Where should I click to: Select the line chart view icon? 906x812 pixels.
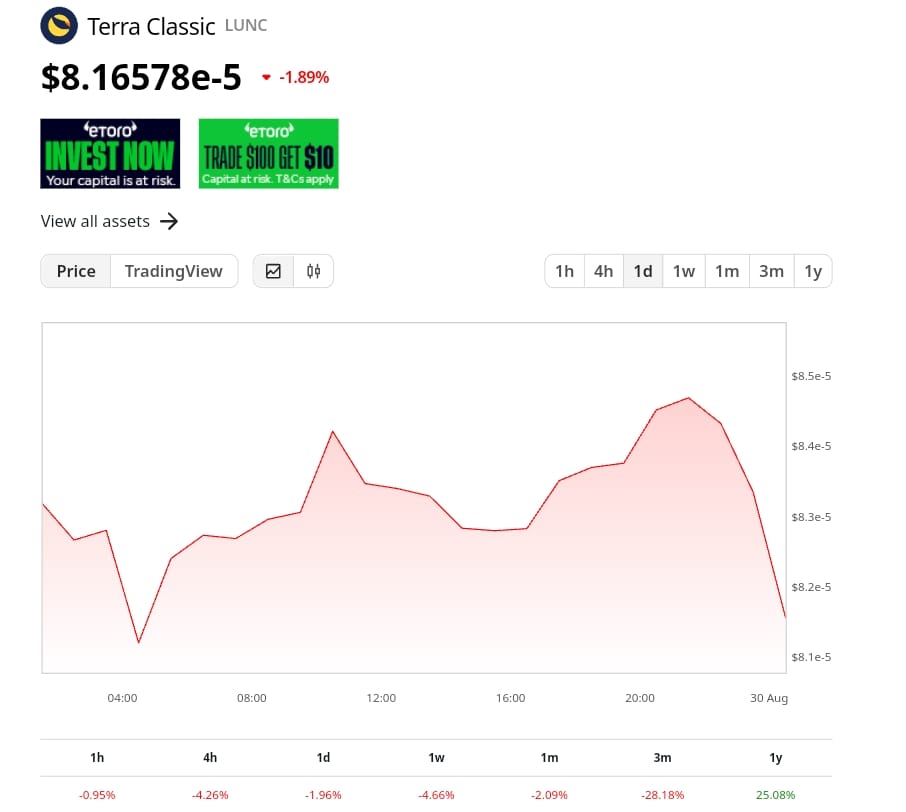[273, 270]
